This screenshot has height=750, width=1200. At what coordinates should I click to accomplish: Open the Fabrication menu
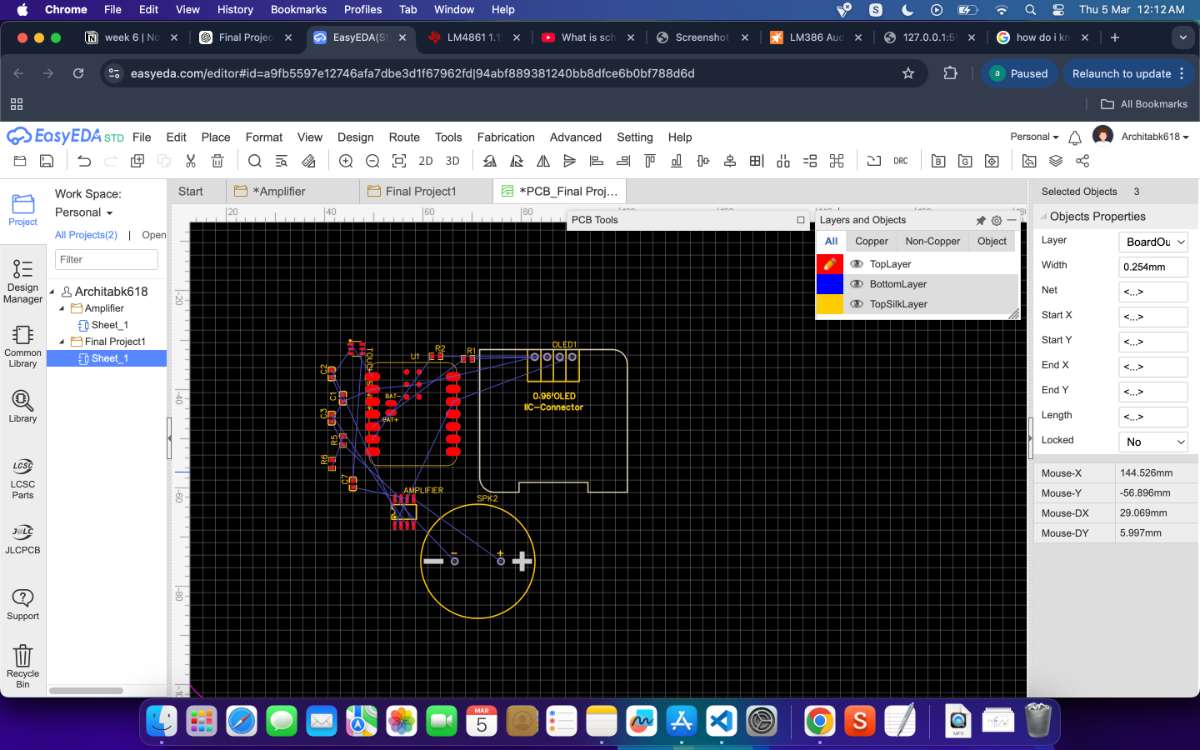pos(505,137)
